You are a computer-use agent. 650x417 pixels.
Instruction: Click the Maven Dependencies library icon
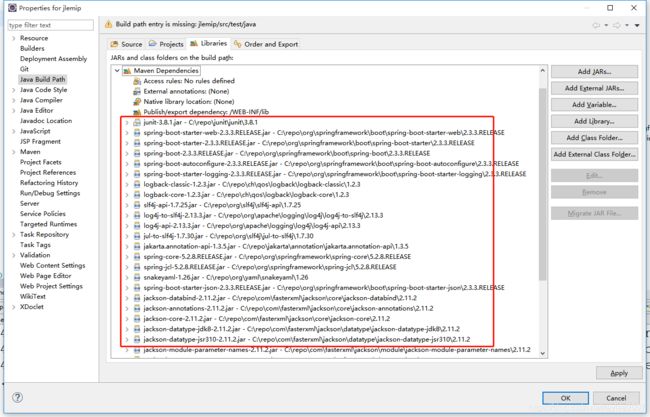point(127,71)
